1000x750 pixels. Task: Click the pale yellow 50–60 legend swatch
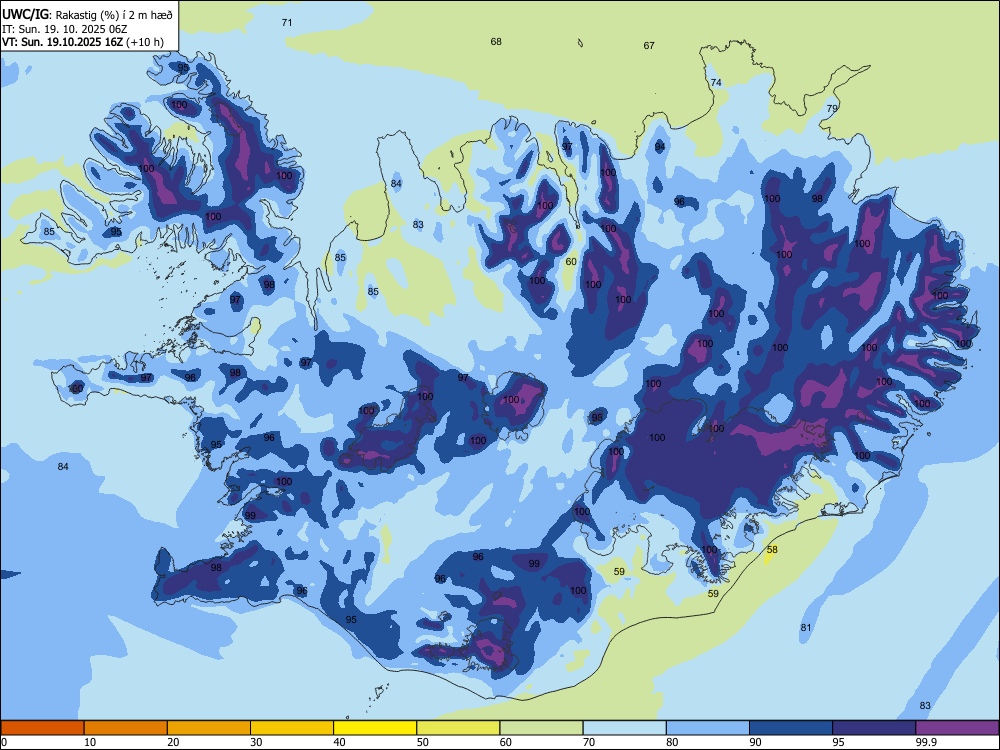coord(459,728)
